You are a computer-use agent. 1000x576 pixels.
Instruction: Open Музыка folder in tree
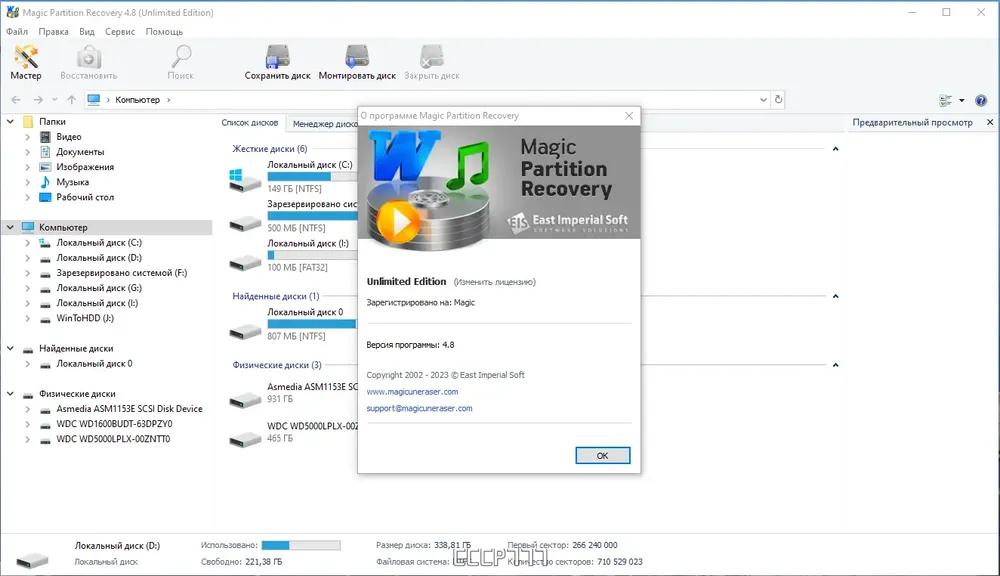point(72,182)
